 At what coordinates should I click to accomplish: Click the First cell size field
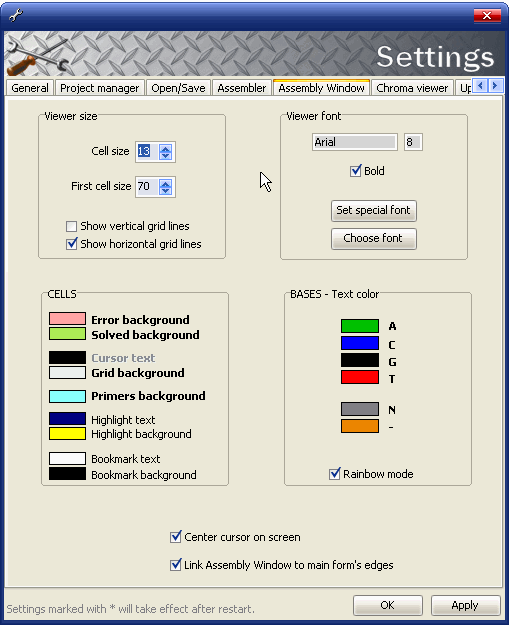(147, 187)
